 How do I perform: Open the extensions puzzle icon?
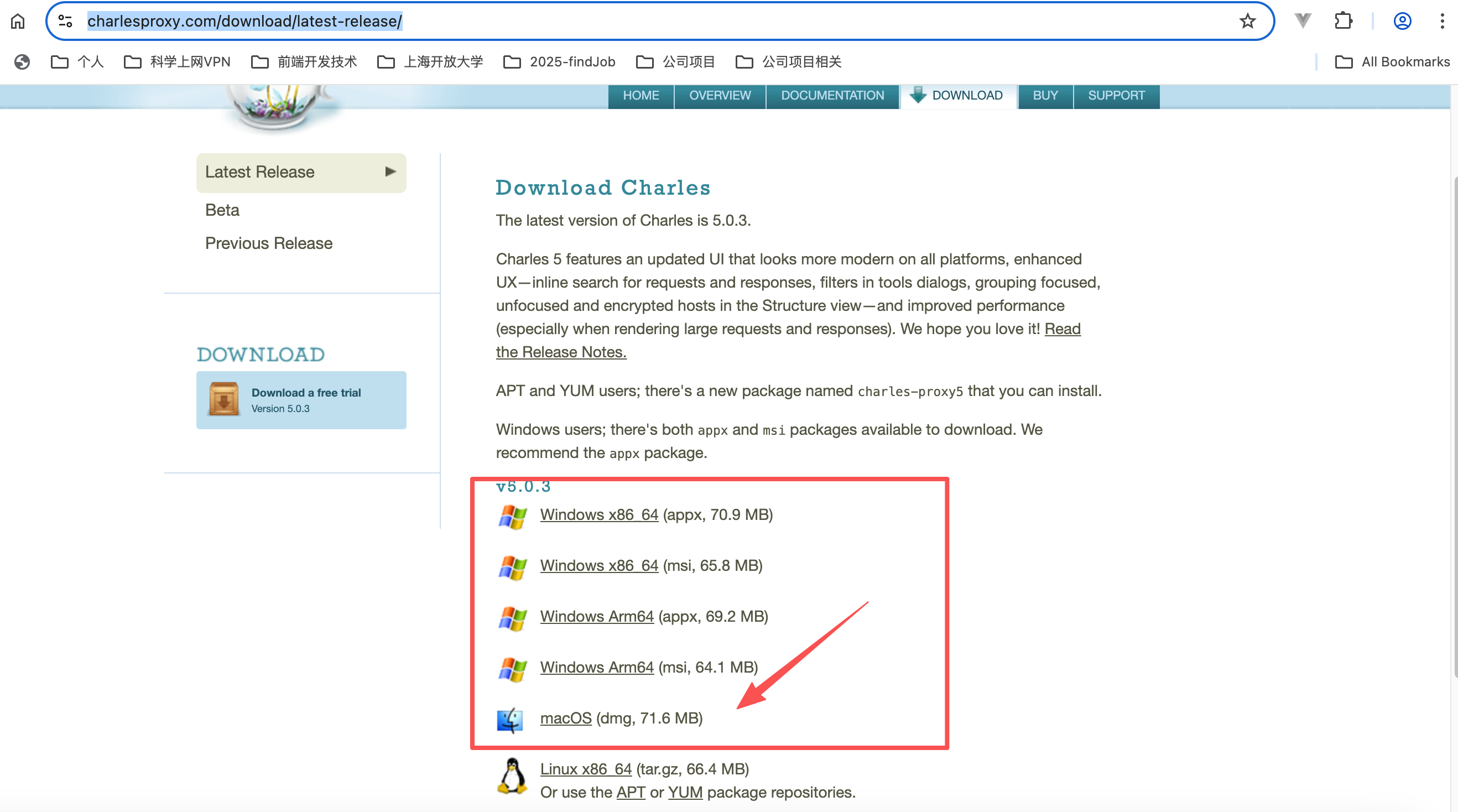[1343, 22]
